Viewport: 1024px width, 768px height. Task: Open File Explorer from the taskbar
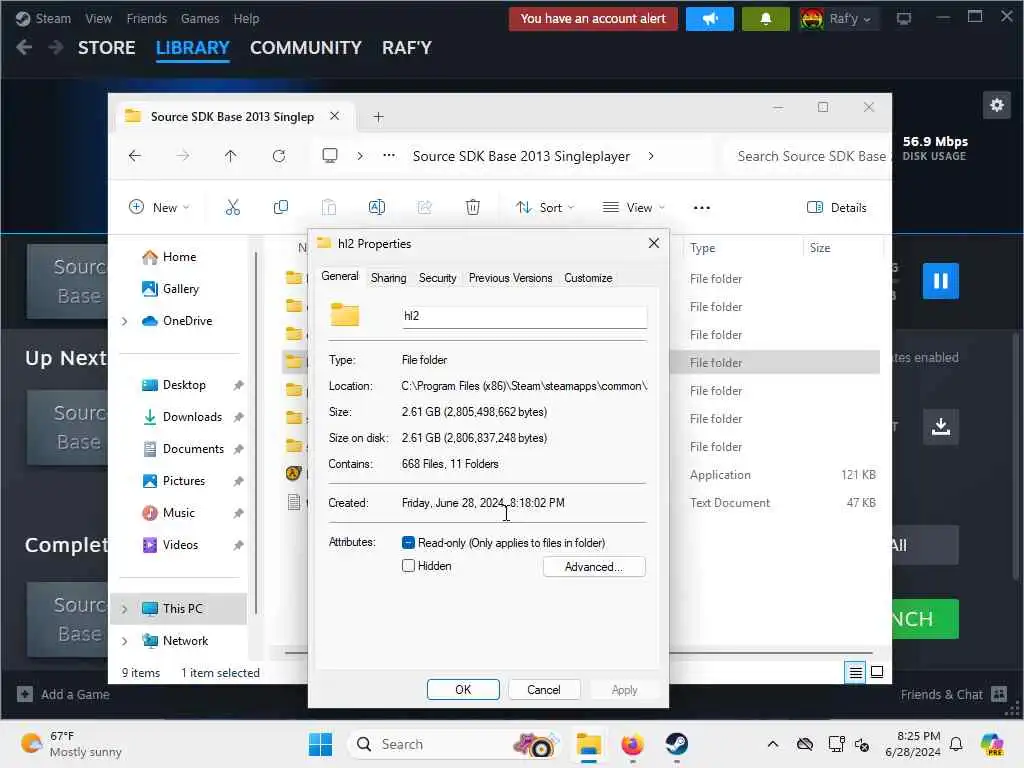[588, 744]
